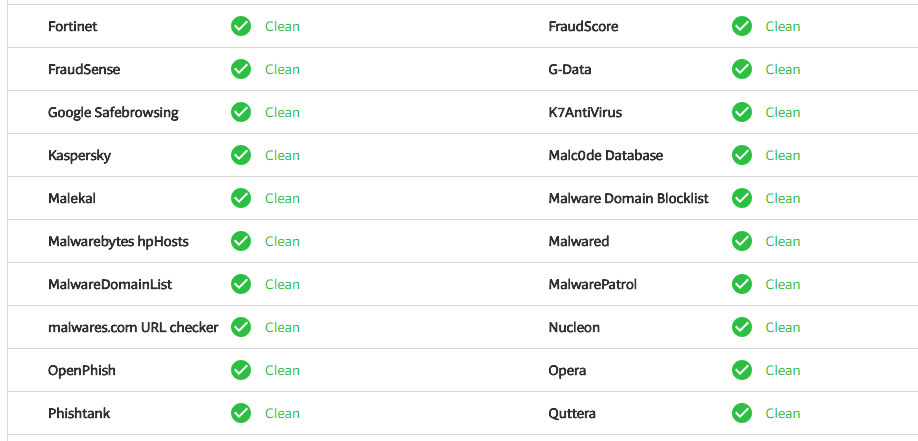Click the G-Data green checkmark icon

[742, 69]
